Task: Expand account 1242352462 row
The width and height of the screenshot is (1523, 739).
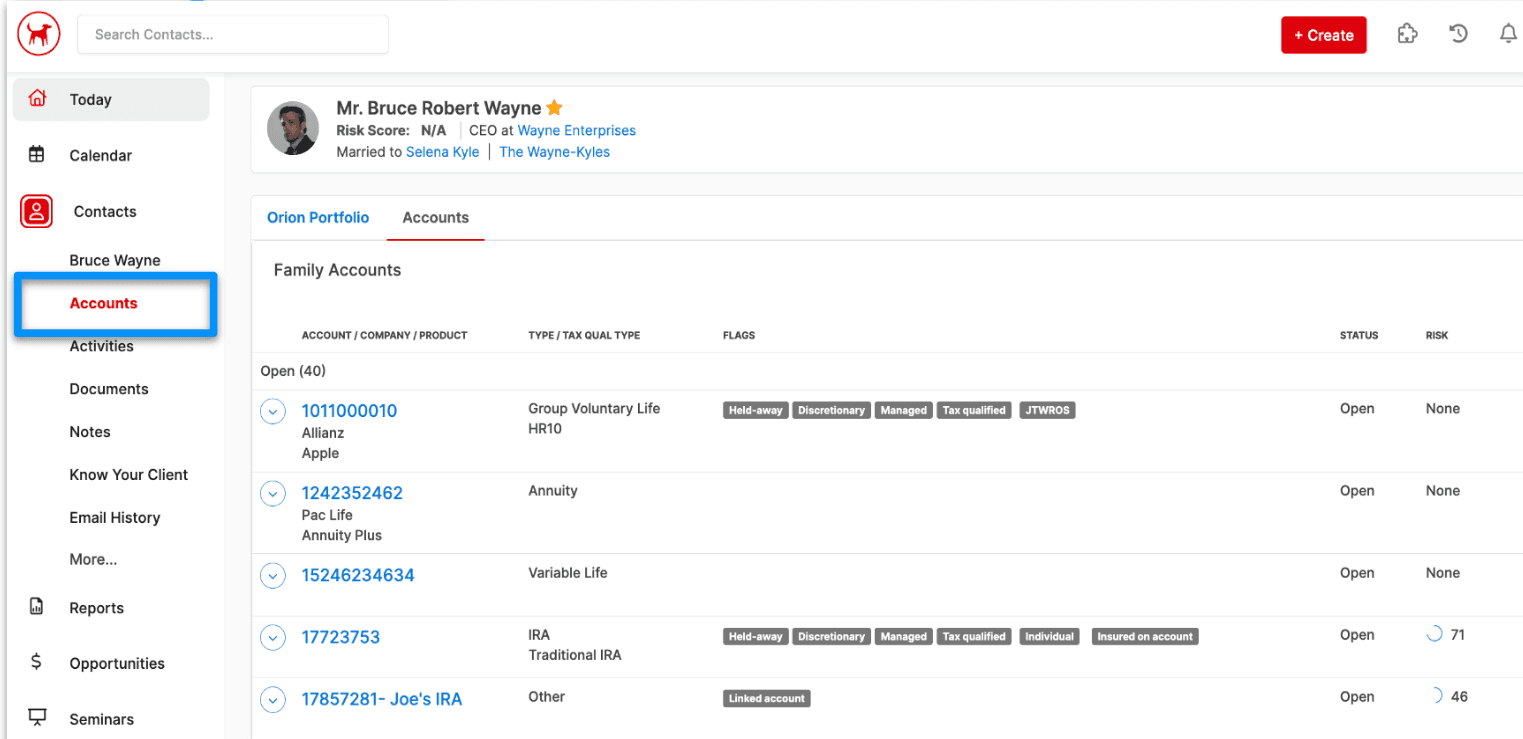Action: pyautogui.click(x=272, y=493)
